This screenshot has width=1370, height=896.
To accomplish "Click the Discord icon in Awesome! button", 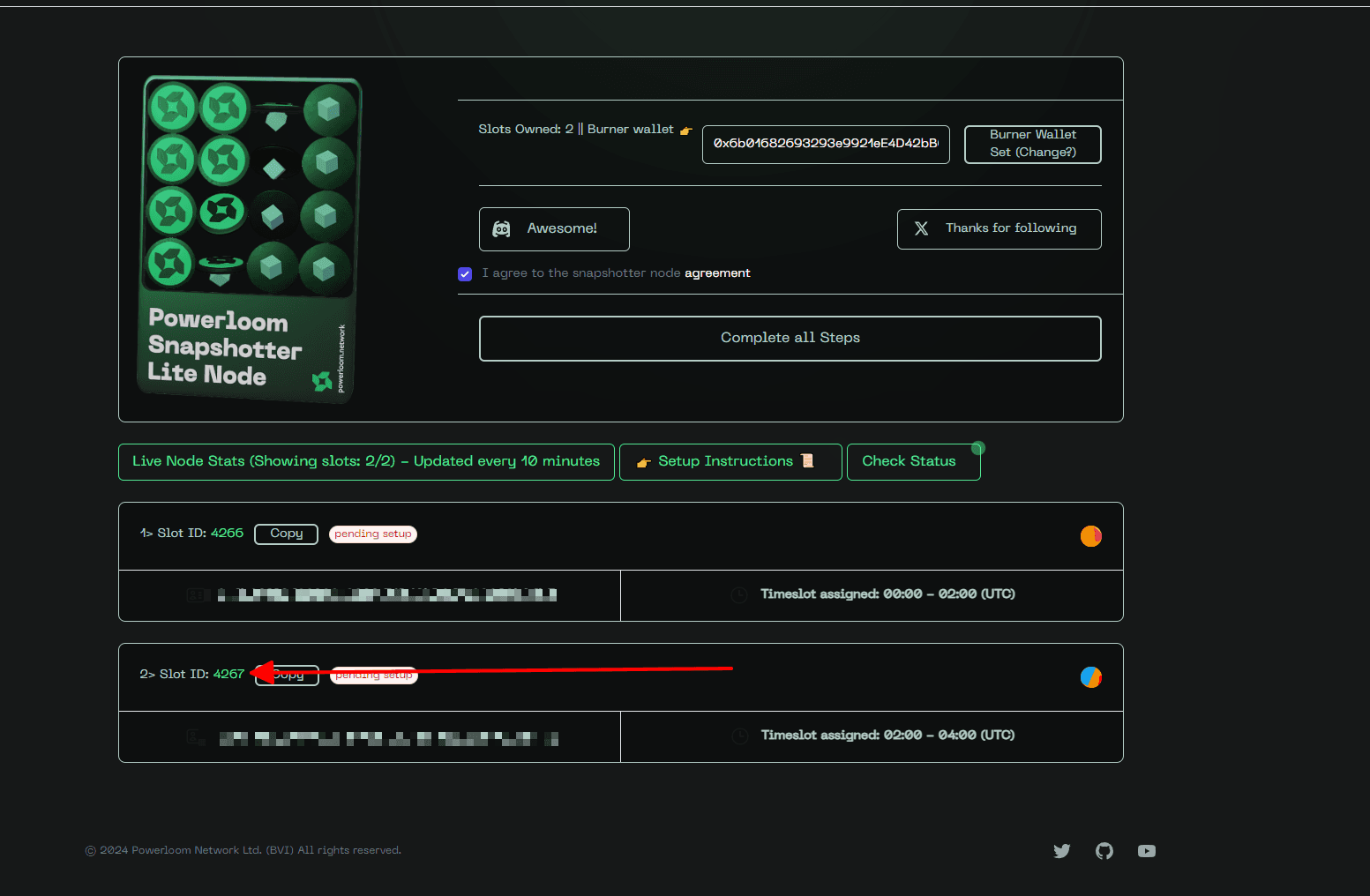I will (501, 229).
